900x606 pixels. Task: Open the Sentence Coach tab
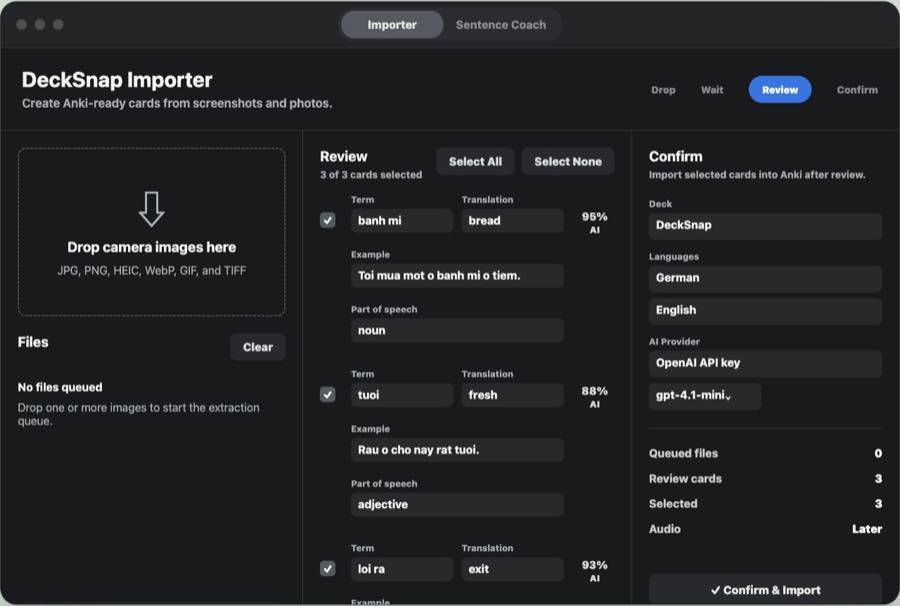[x=501, y=25]
